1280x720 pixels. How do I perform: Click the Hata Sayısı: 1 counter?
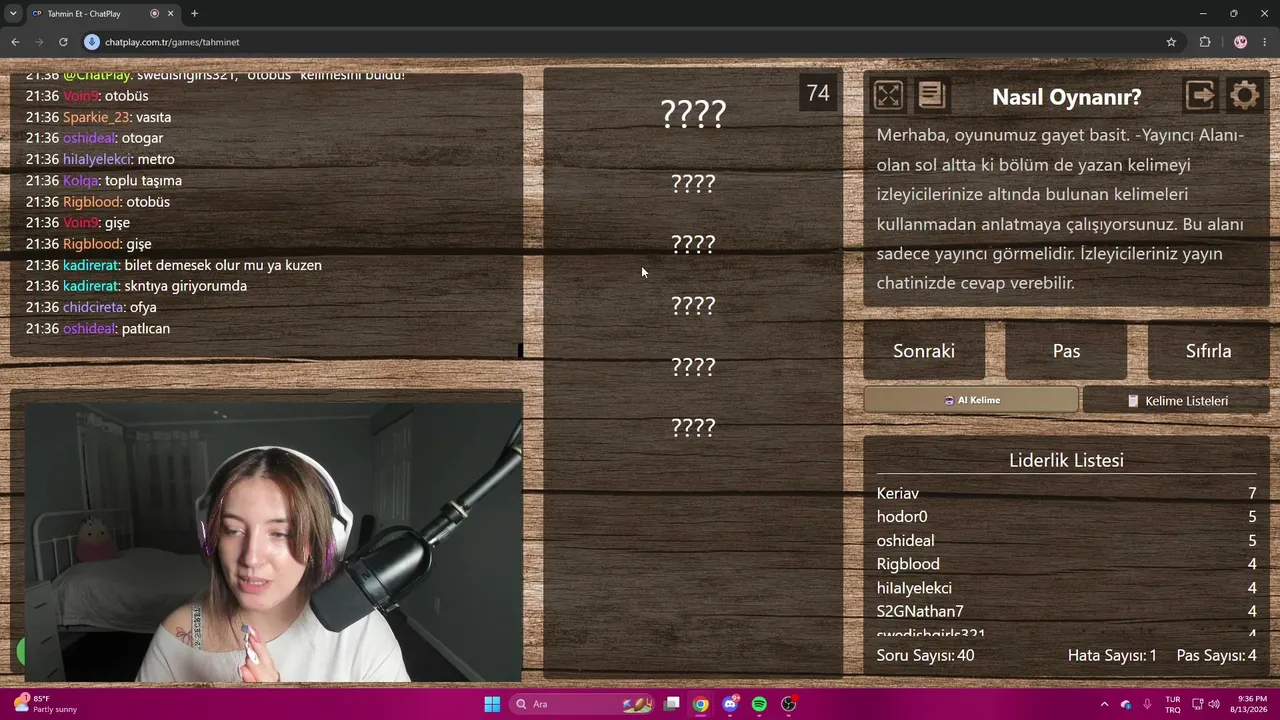(1112, 656)
